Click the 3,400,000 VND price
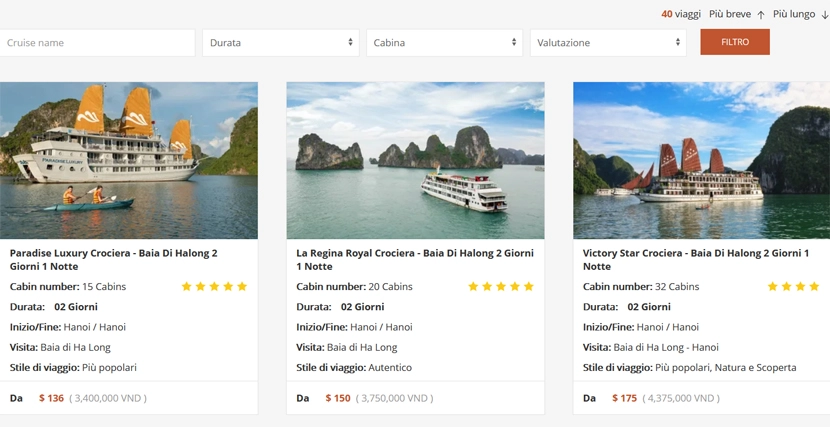This screenshot has width=830, height=427. [108, 398]
